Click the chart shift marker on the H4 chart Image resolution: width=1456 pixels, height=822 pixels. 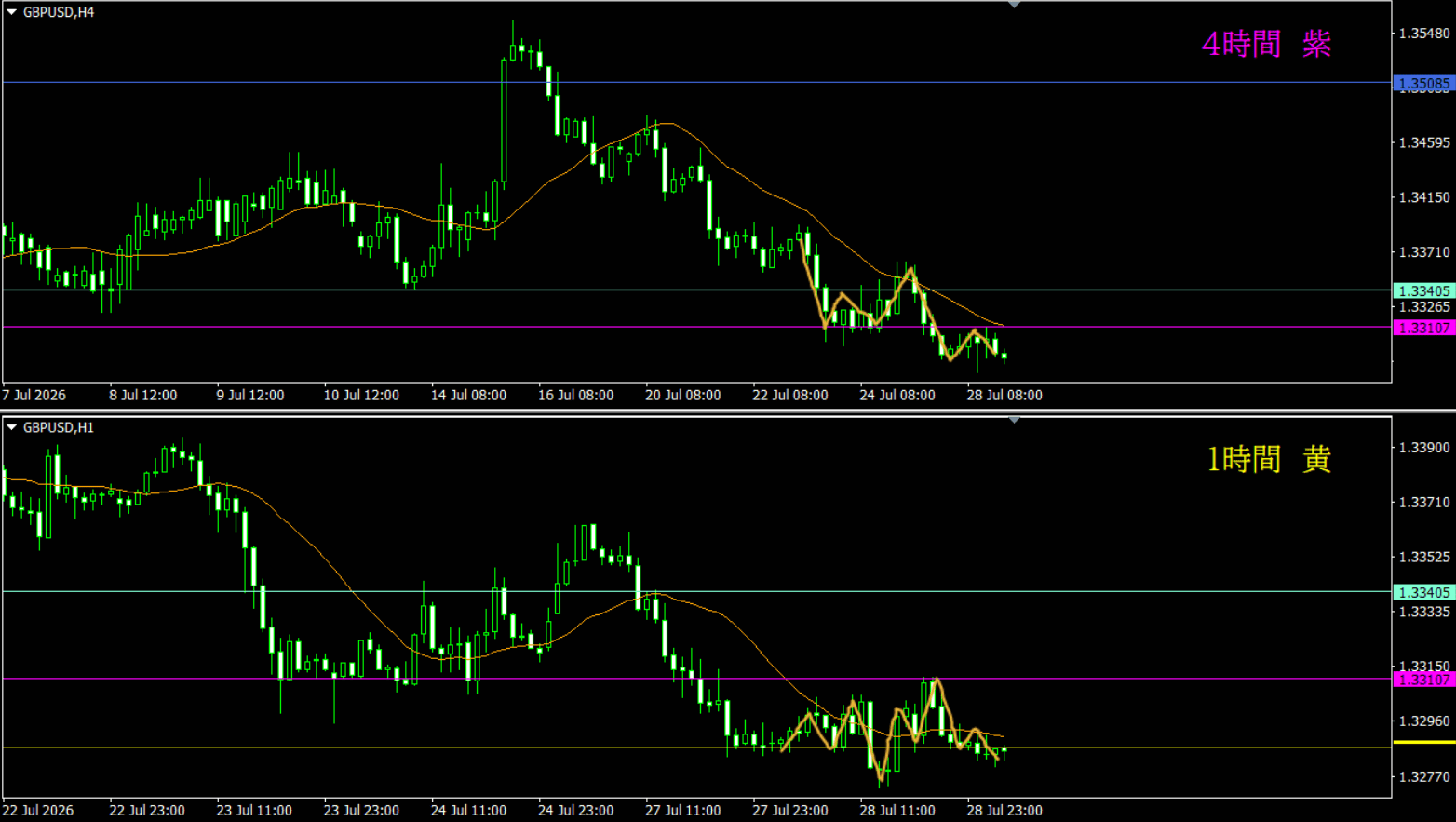pos(1014,5)
